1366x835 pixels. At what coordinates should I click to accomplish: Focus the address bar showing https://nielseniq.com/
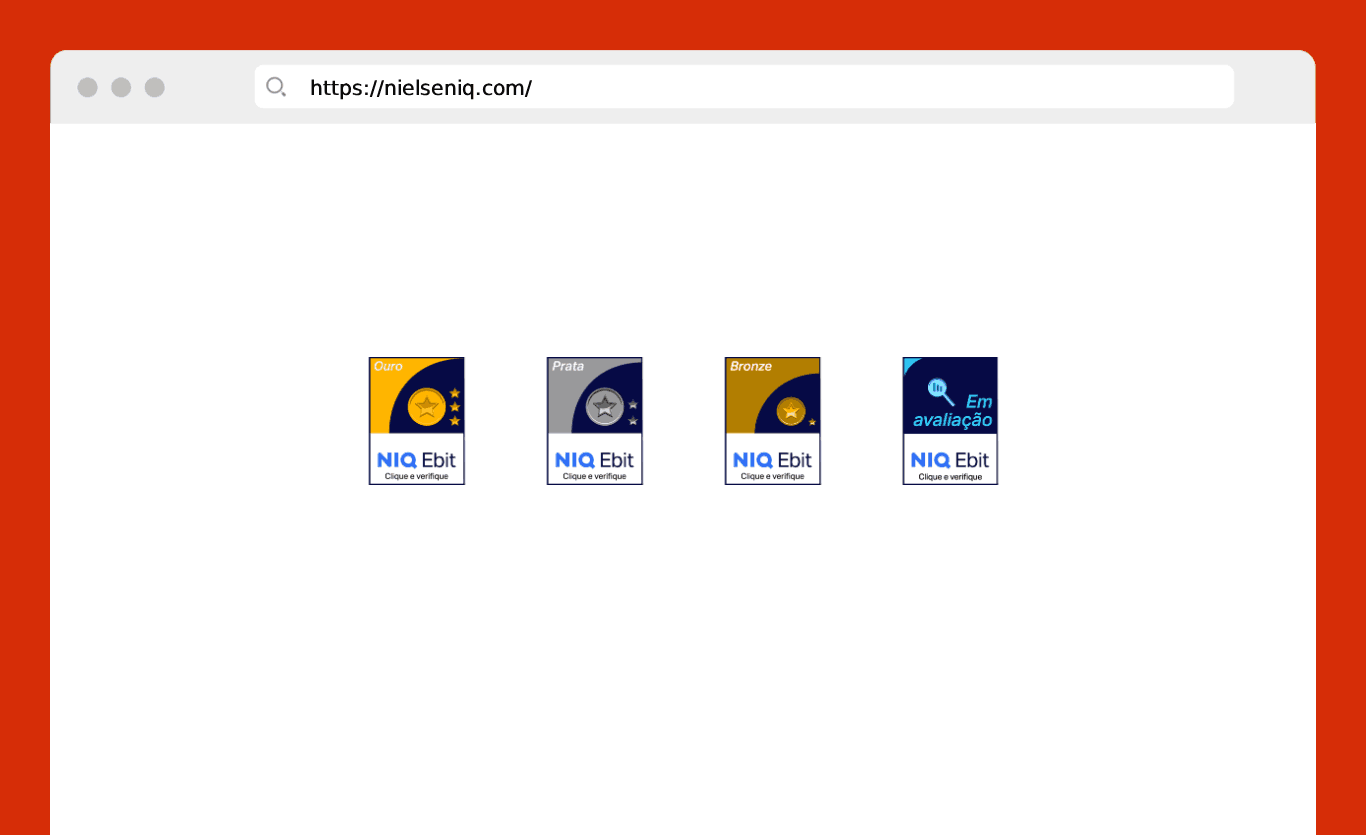[x=744, y=87]
